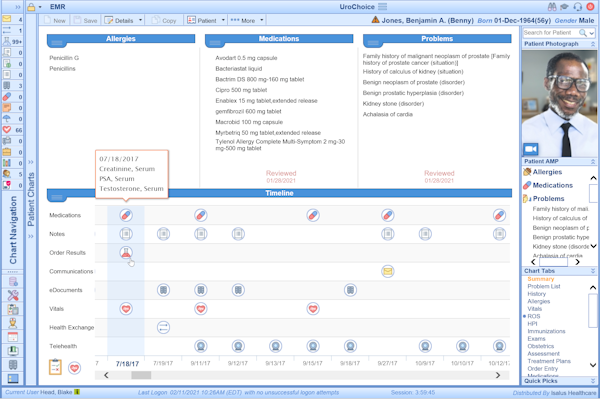Open the dropdown arrow next to lock icon
600x399 pixels.
tap(40, 7)
